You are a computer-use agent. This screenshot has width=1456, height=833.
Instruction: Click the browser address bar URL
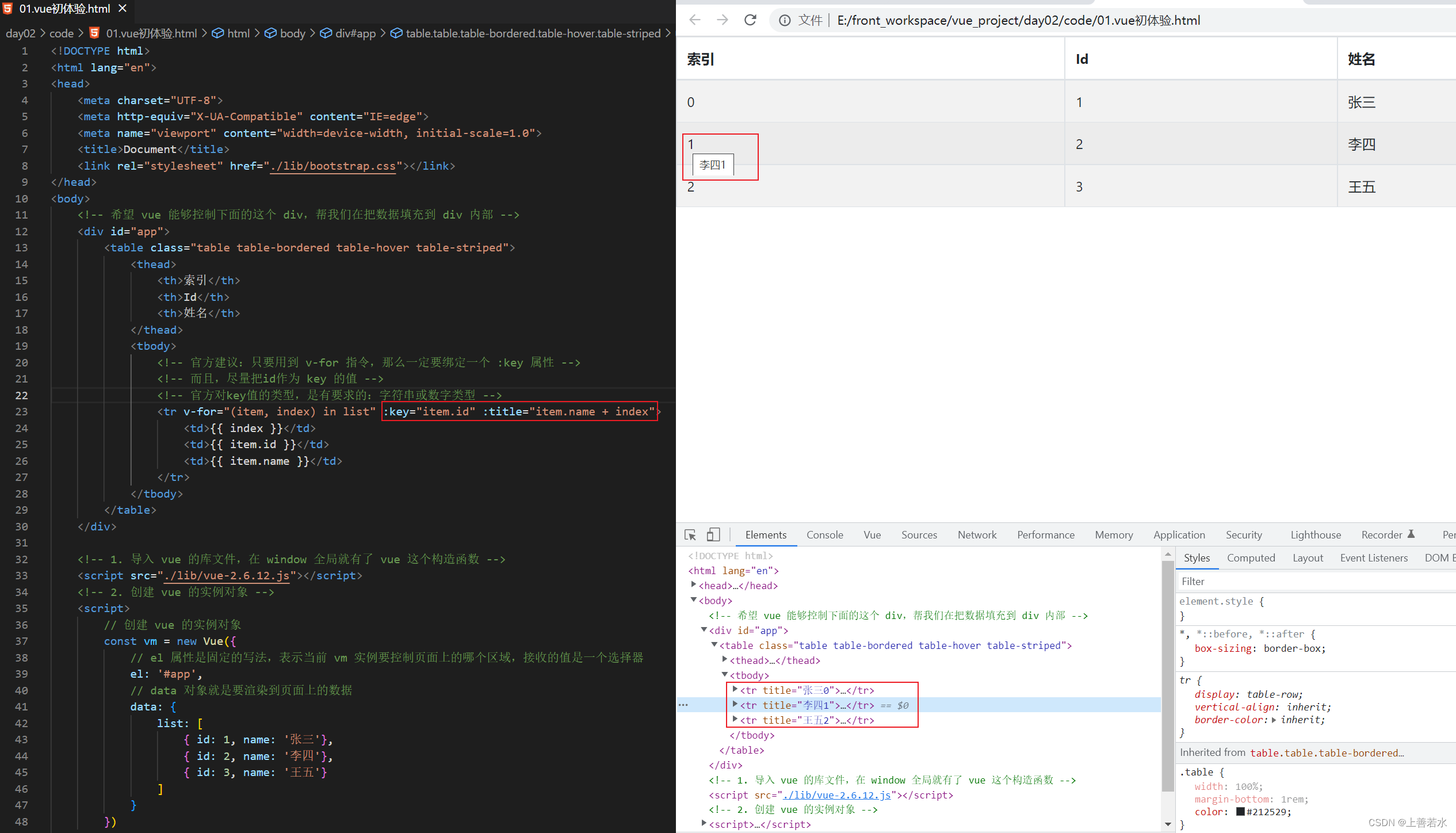1018,21
